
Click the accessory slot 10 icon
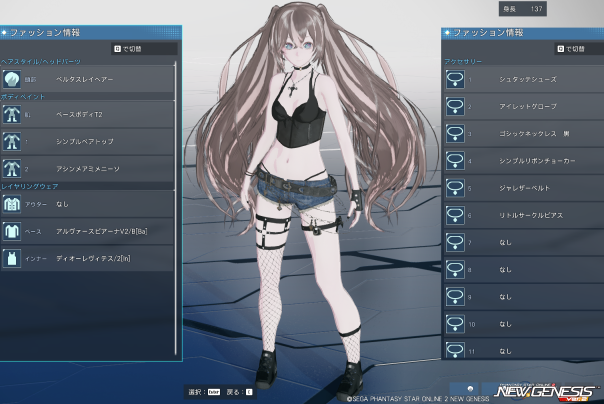(455, 324)
